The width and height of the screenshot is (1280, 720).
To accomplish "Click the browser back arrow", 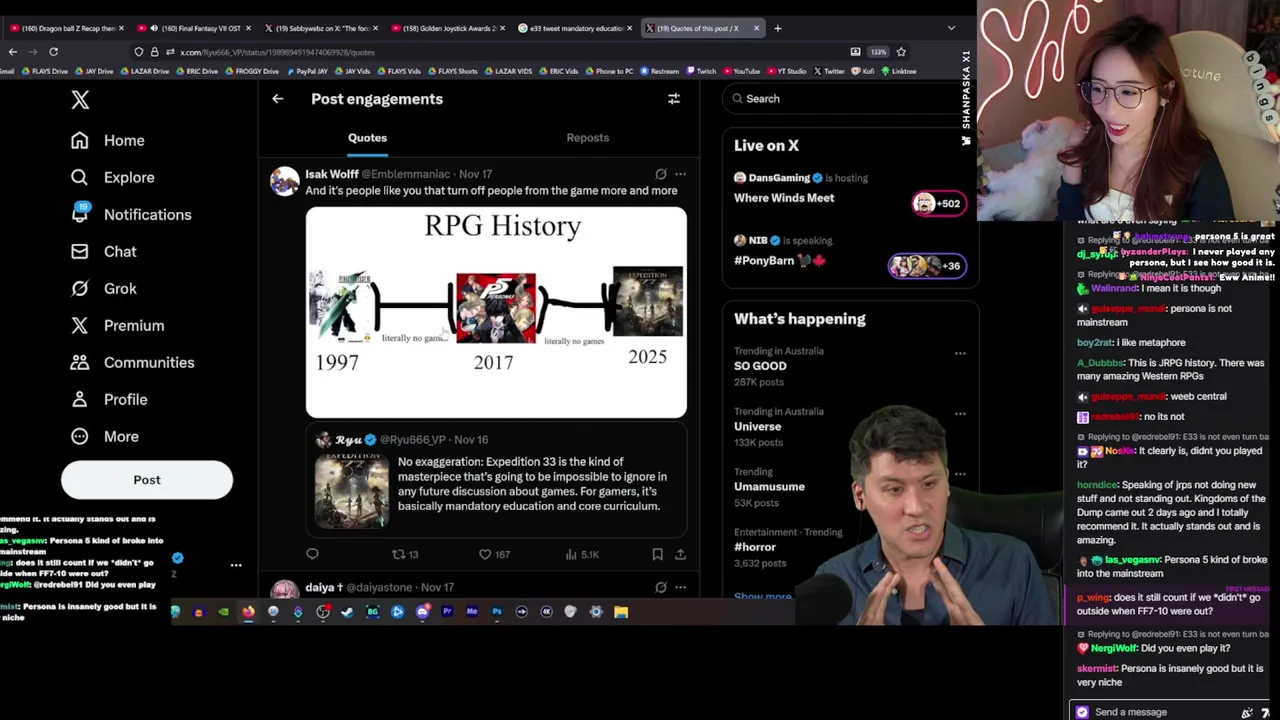I will 13,52.
